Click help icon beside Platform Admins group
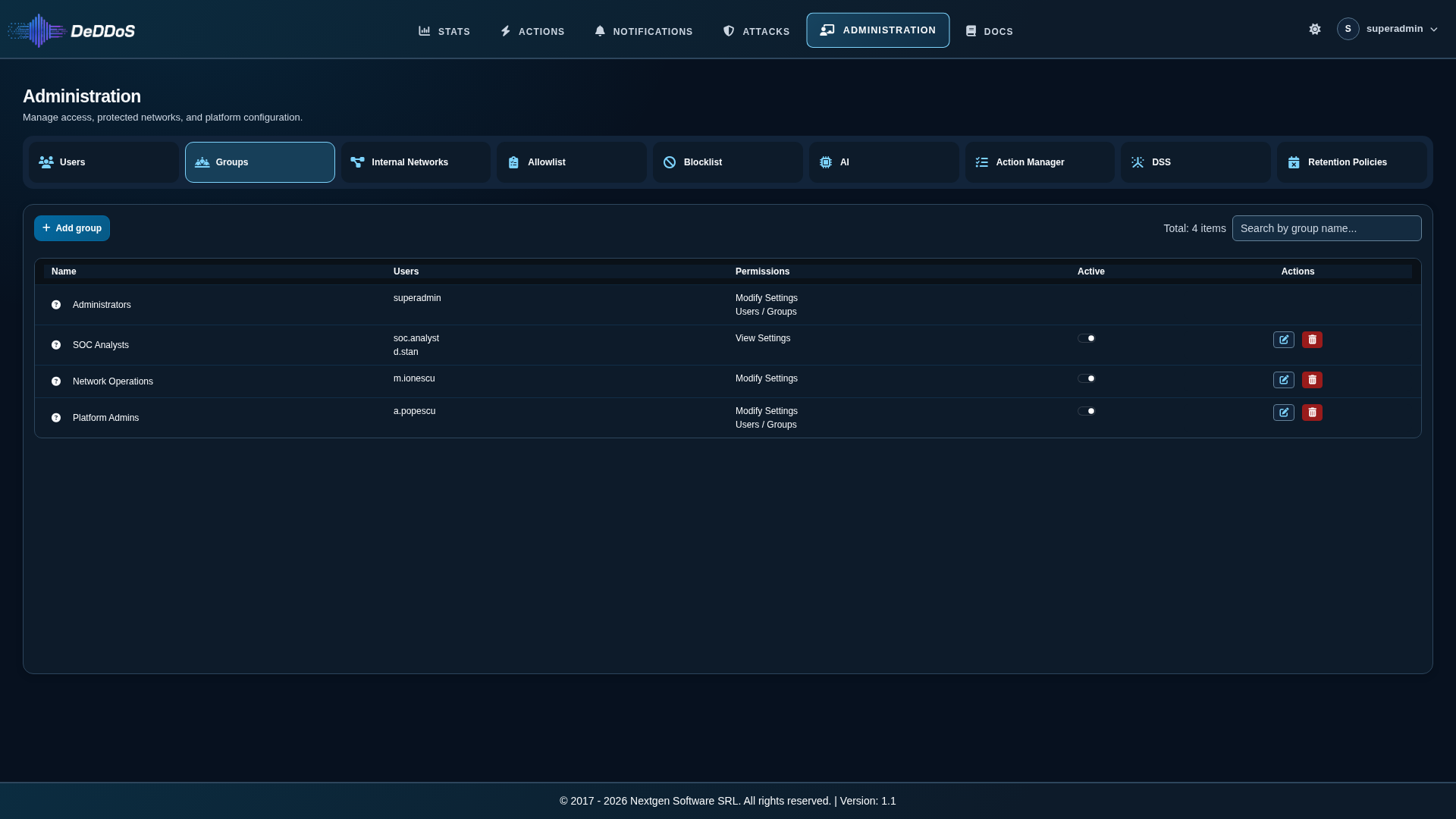The image size is (1456, 819). [56, 418]
